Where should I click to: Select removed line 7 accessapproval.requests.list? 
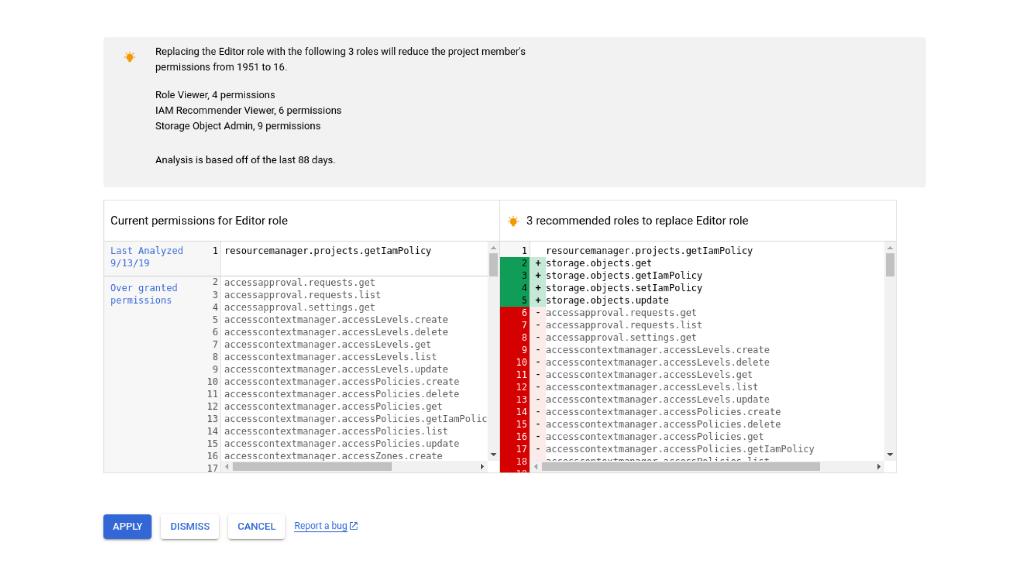coord(624,325)
